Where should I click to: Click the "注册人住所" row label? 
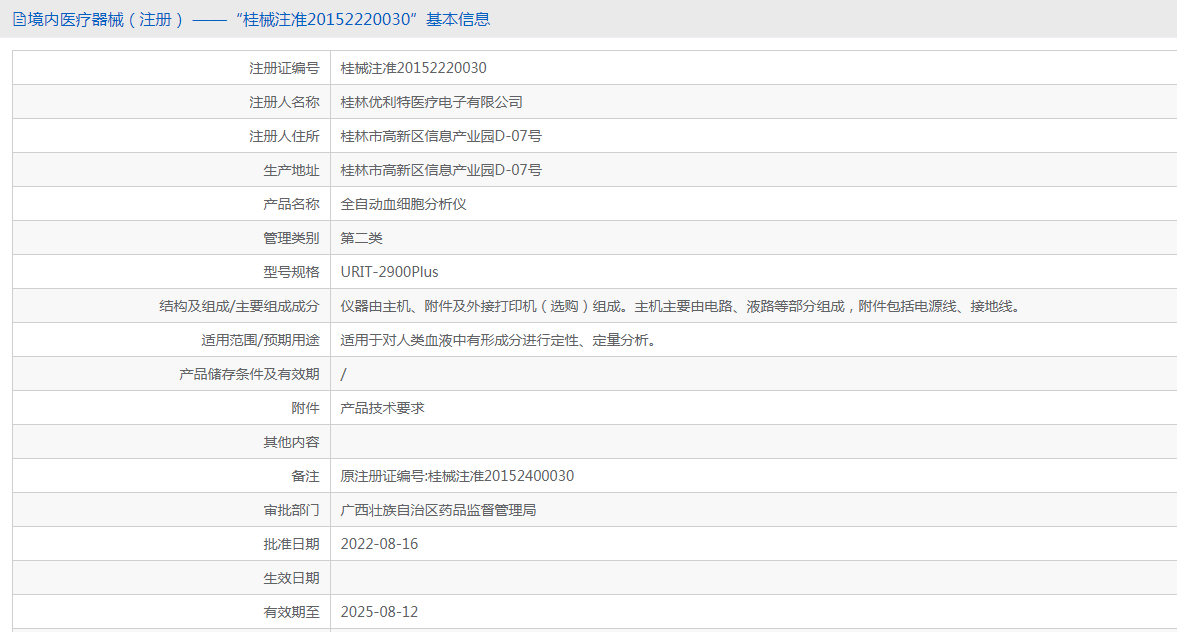pyautogui.click(x=284, y=136)
